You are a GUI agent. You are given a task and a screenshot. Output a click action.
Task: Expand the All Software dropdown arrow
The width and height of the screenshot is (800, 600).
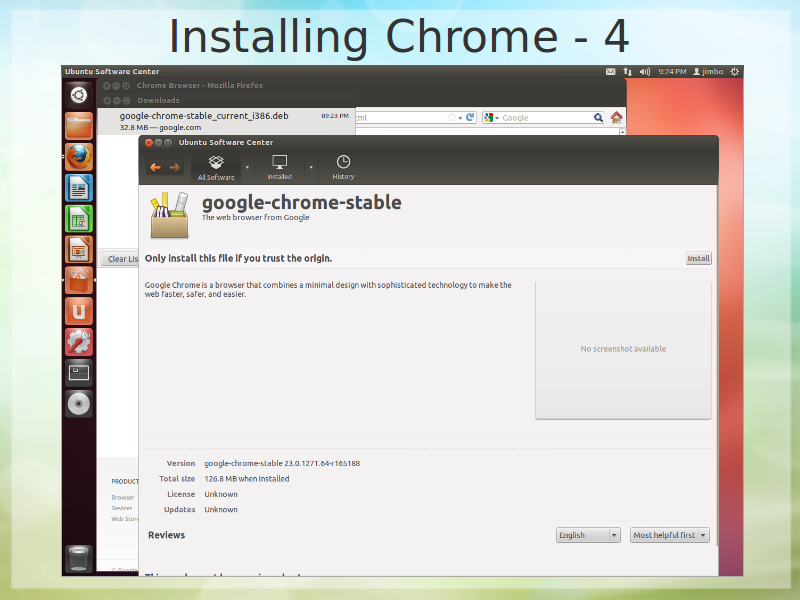(247, 167)
